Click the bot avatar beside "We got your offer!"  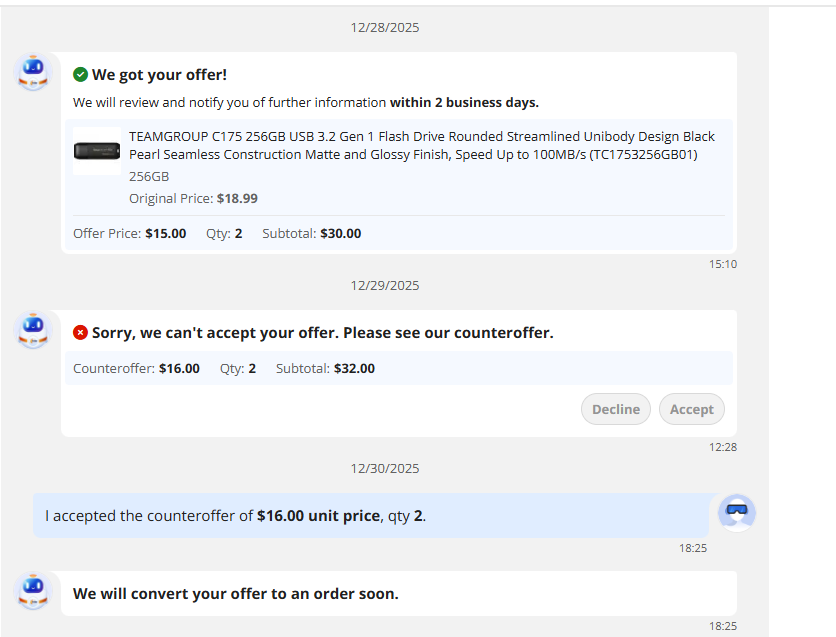(x=34, y=73)
